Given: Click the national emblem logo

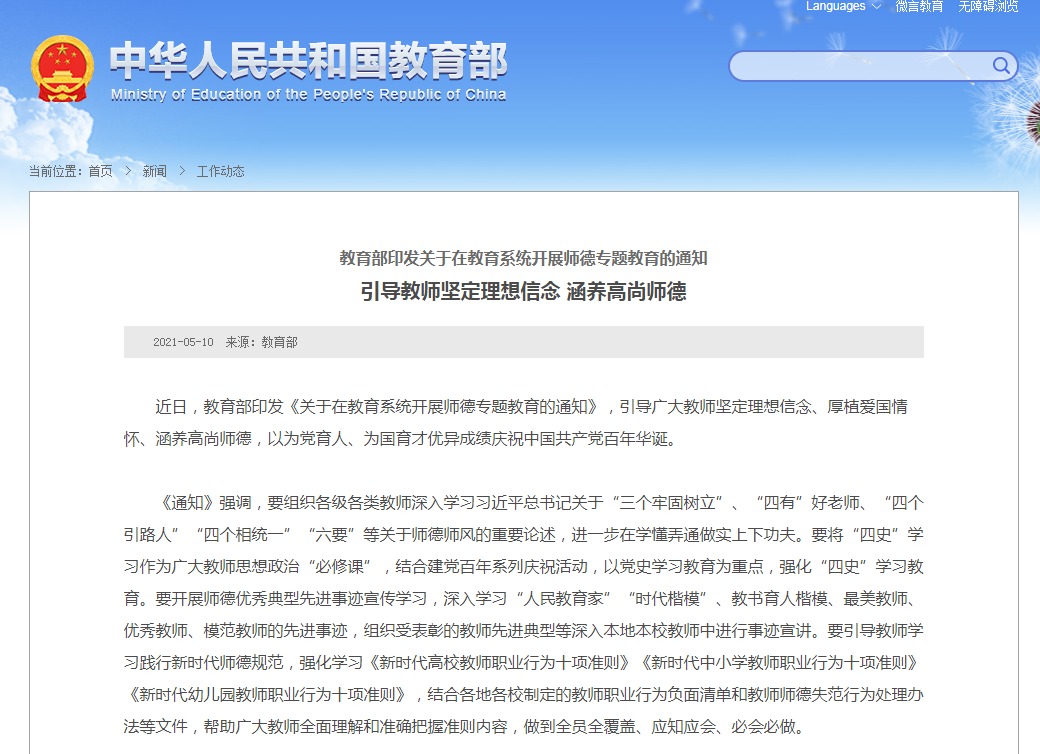Looking at the screenshot, I should (x=62, y=68).
